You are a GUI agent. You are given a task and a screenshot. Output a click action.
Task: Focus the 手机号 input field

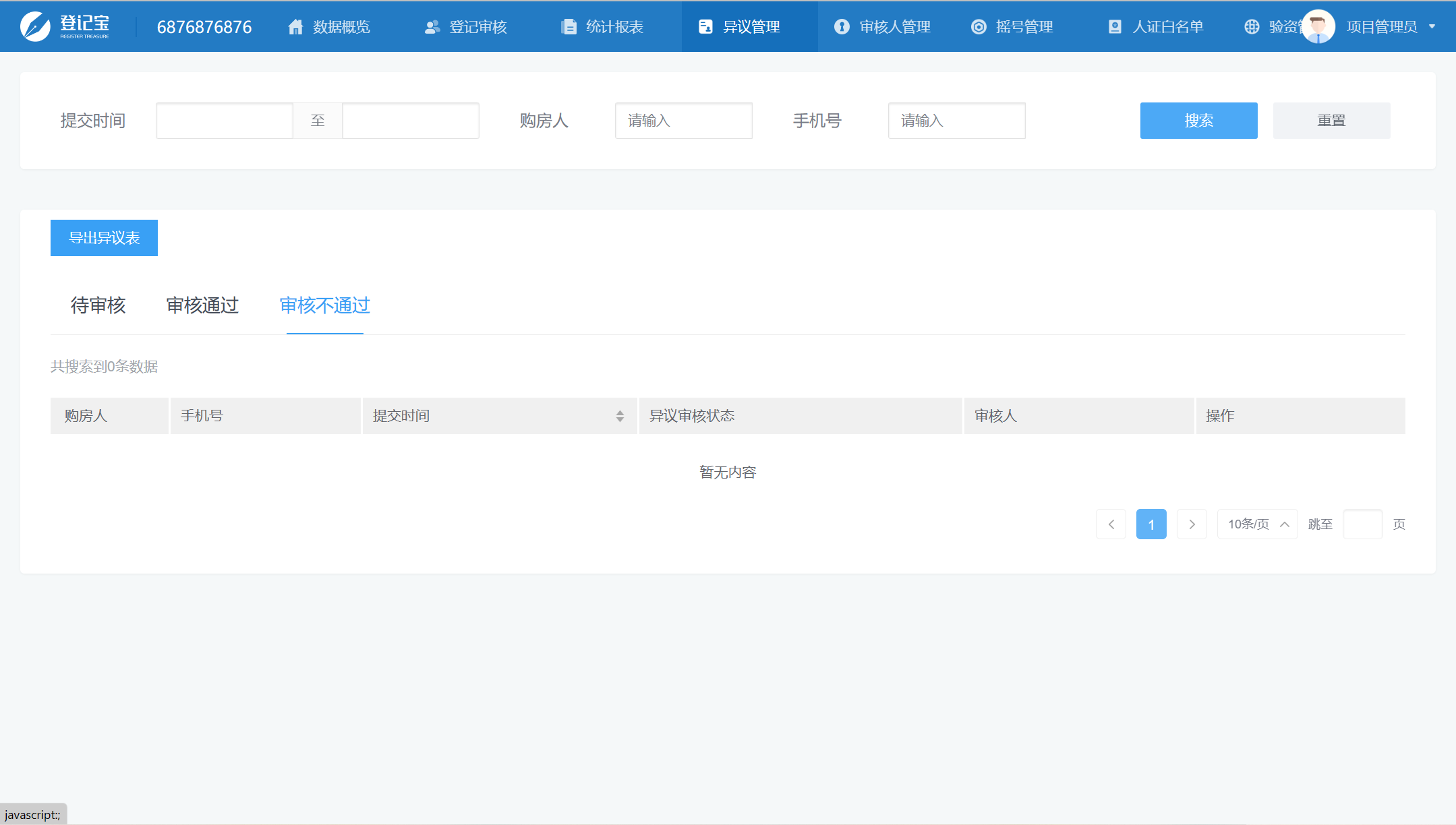(957, 121)
